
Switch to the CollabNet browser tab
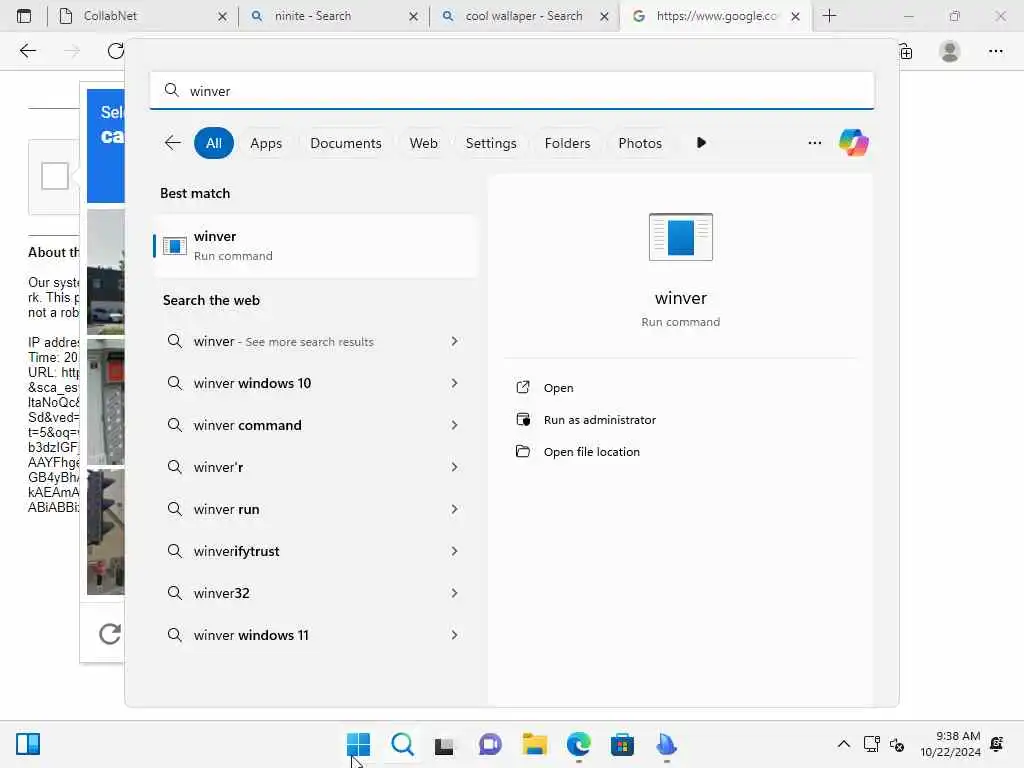(x=142, y=16)
